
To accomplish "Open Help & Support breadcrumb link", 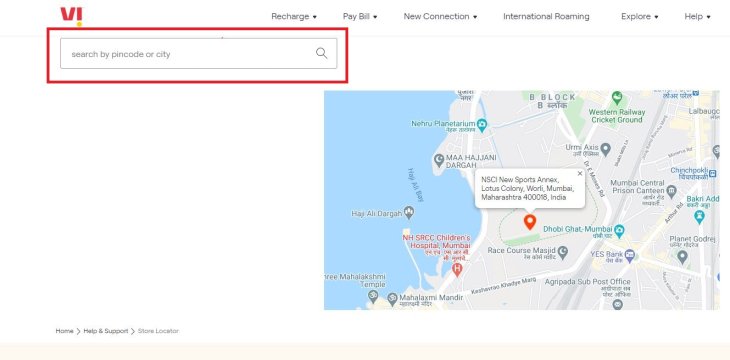I will pos(106,331).
